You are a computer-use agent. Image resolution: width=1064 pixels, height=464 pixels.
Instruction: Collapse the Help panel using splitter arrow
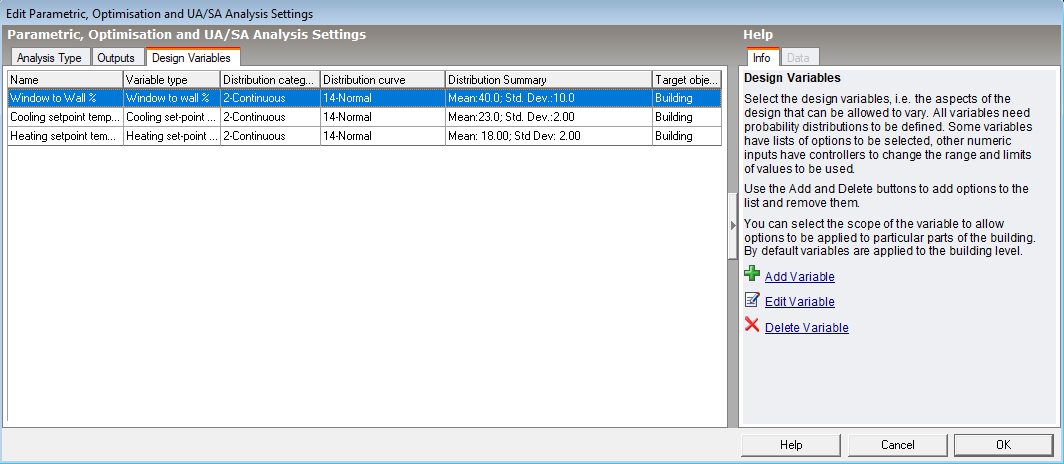pyautogui.click(x=733, y=226)
